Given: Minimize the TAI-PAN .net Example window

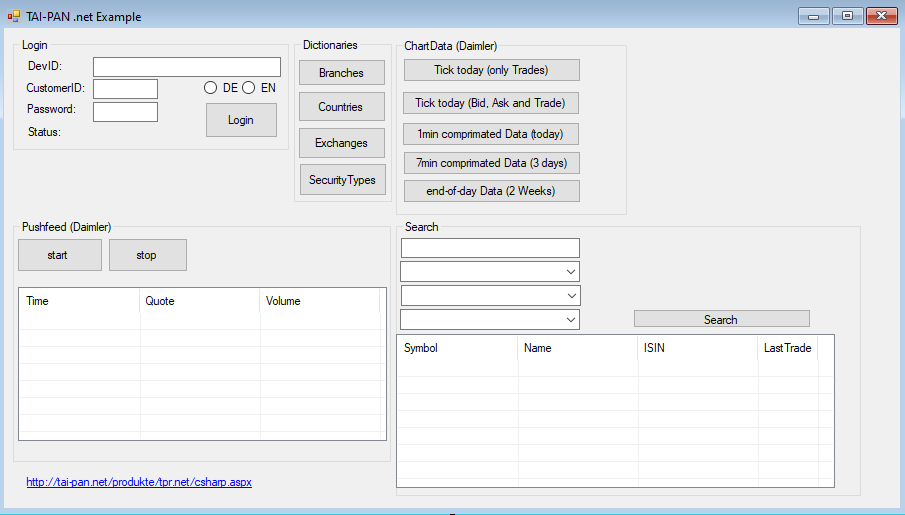Looking at the screenshot, I should click(x=814, y=16).
